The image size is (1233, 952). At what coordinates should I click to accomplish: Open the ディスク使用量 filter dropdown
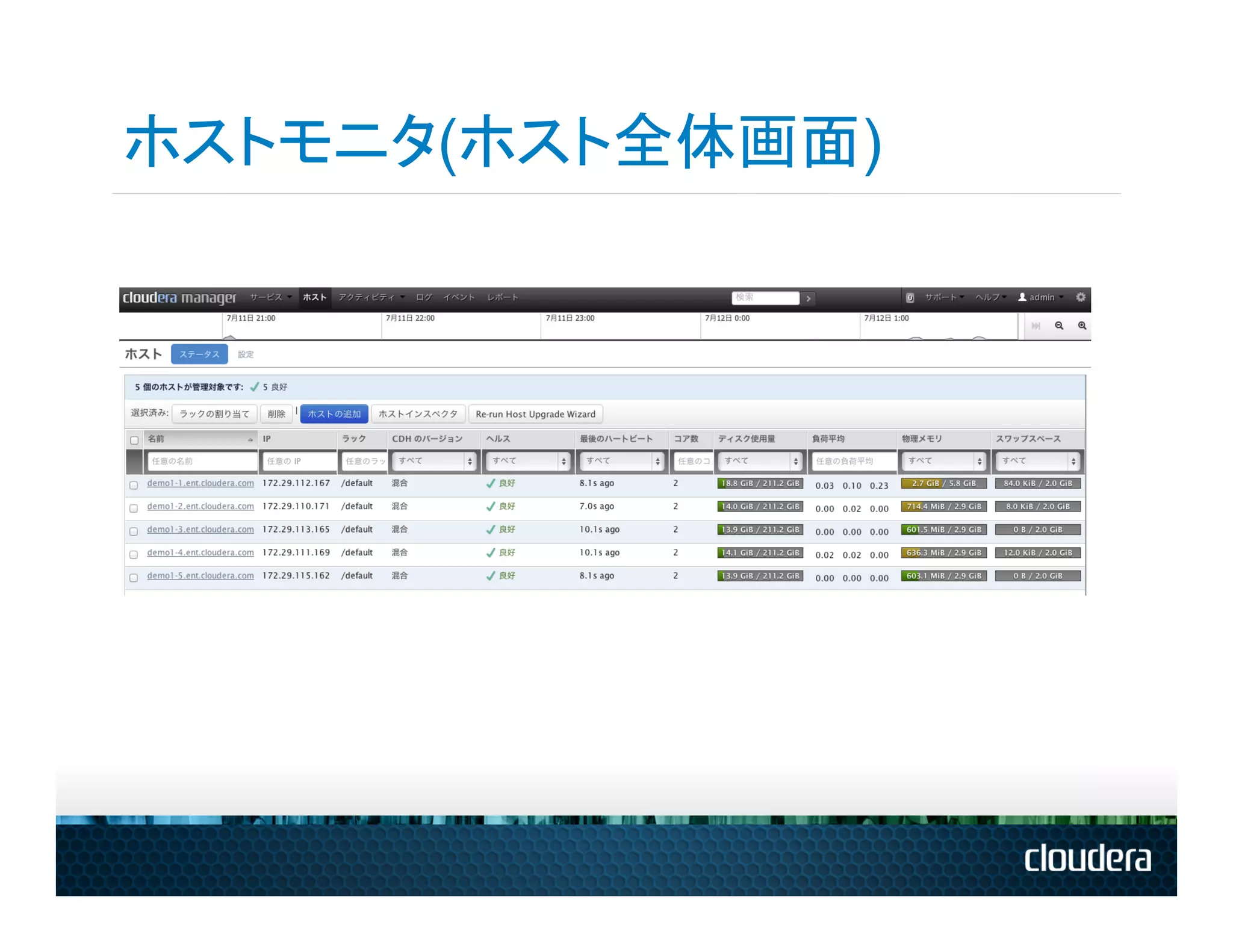tap(760, 461)
